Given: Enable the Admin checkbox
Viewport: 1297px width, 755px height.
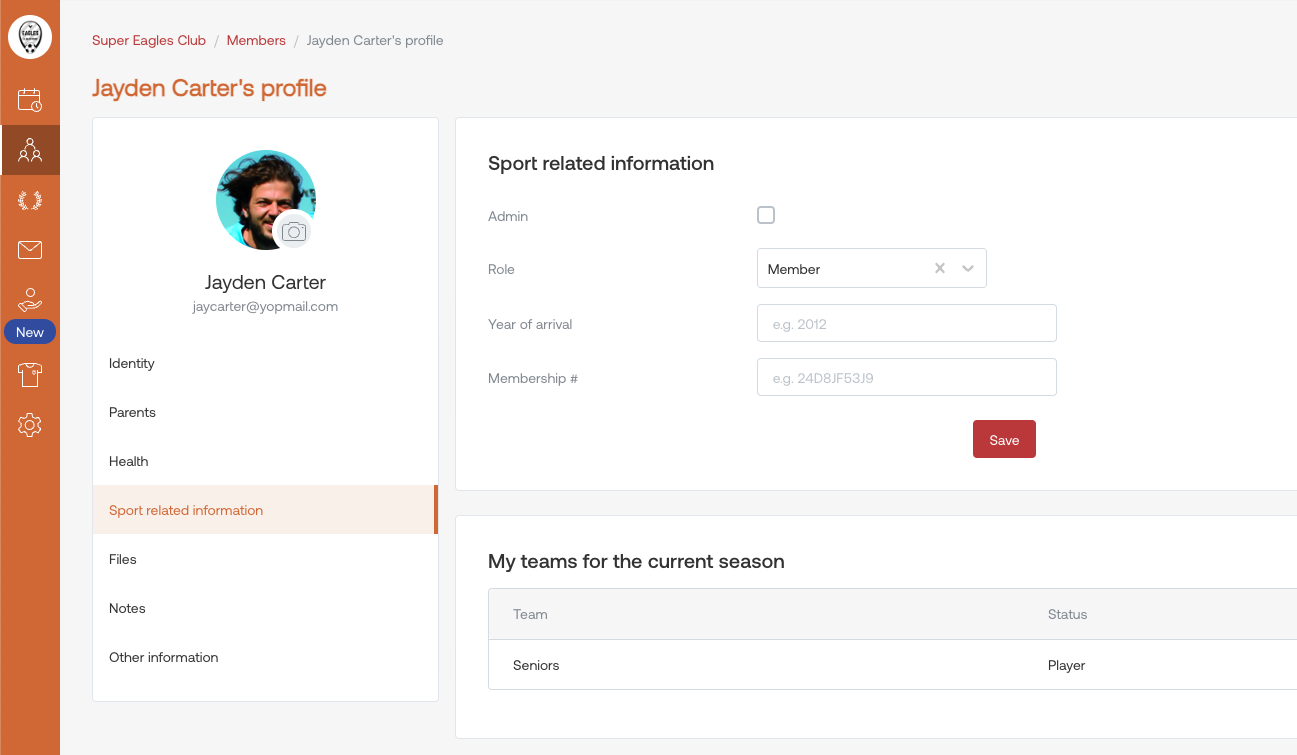Looking at the screenshot, I should pyautogui.click(x=766, y=215).
